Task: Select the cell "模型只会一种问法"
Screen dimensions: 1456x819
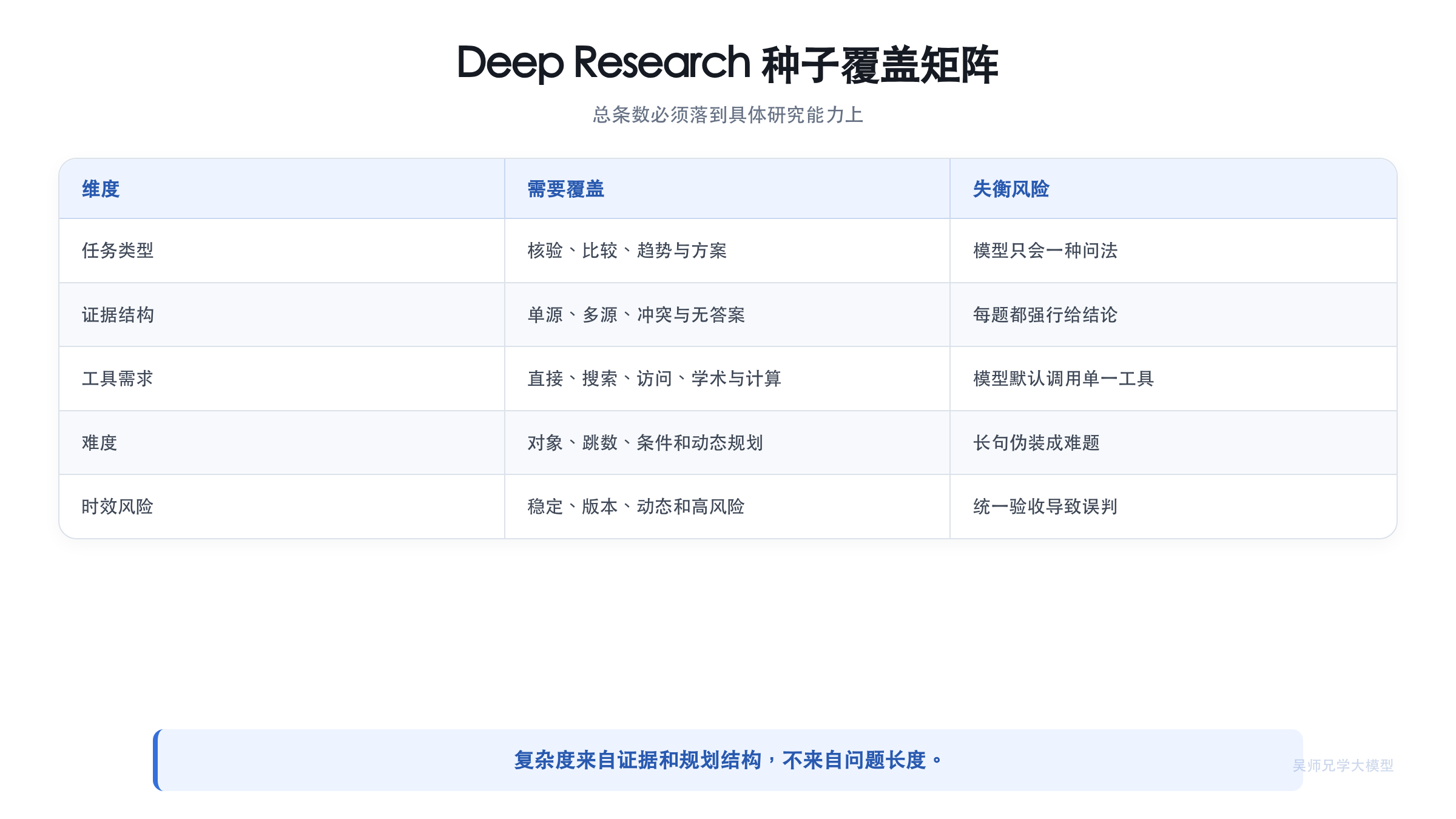Action: click(1173, 251)
